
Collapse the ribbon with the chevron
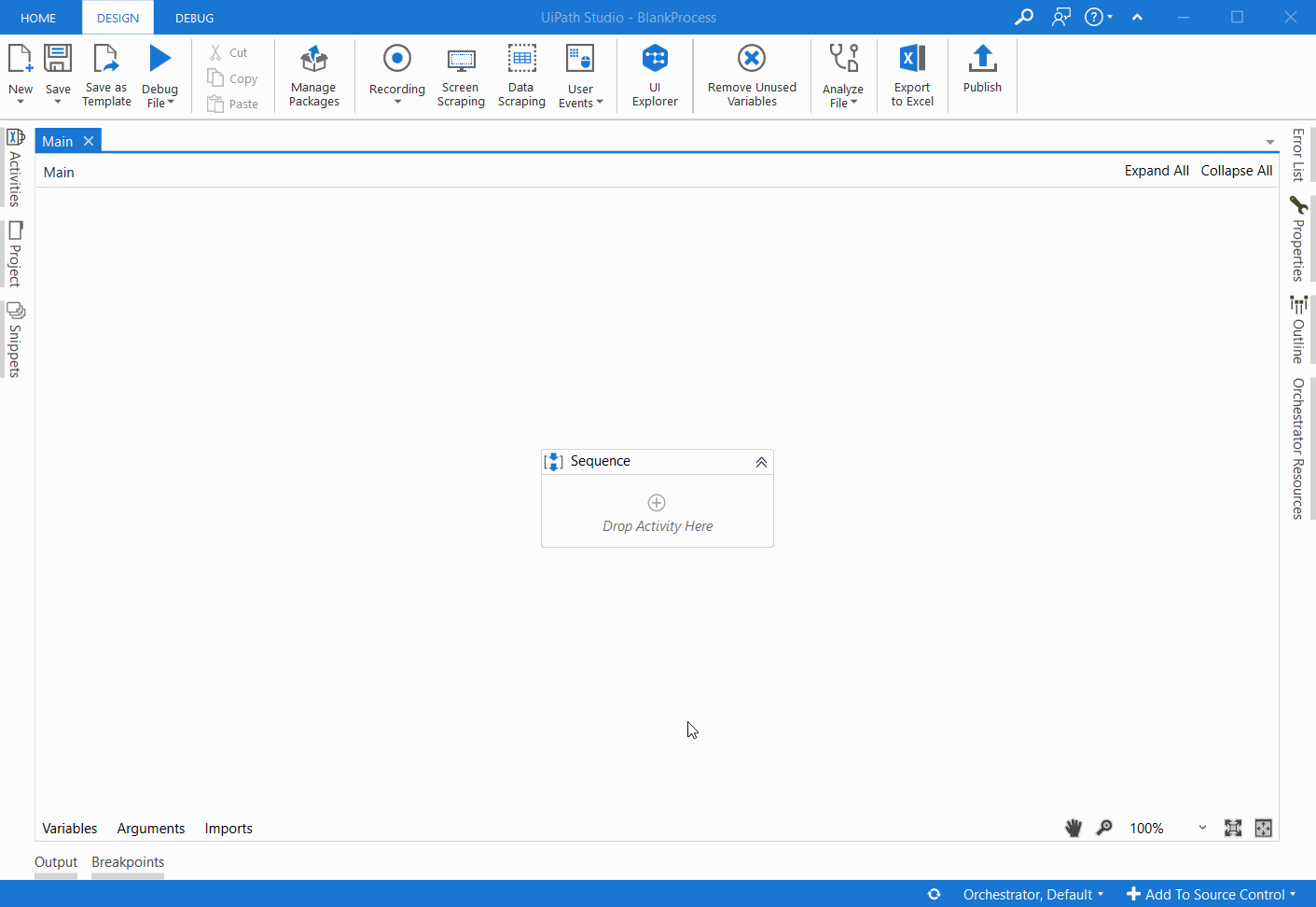1137,17
